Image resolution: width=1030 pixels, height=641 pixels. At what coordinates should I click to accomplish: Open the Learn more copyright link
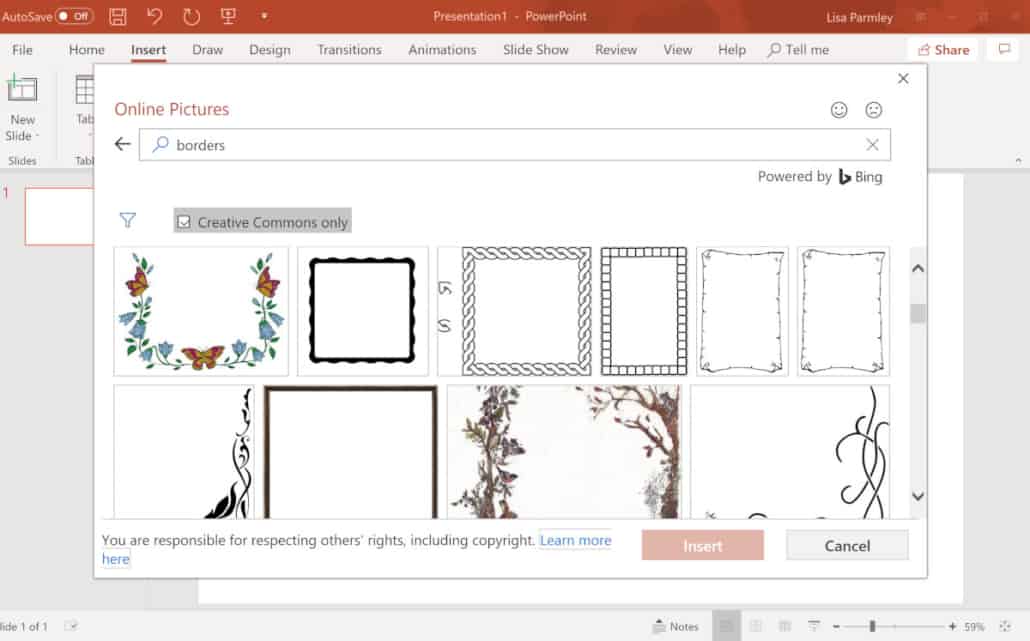click(x=575, y=539)
